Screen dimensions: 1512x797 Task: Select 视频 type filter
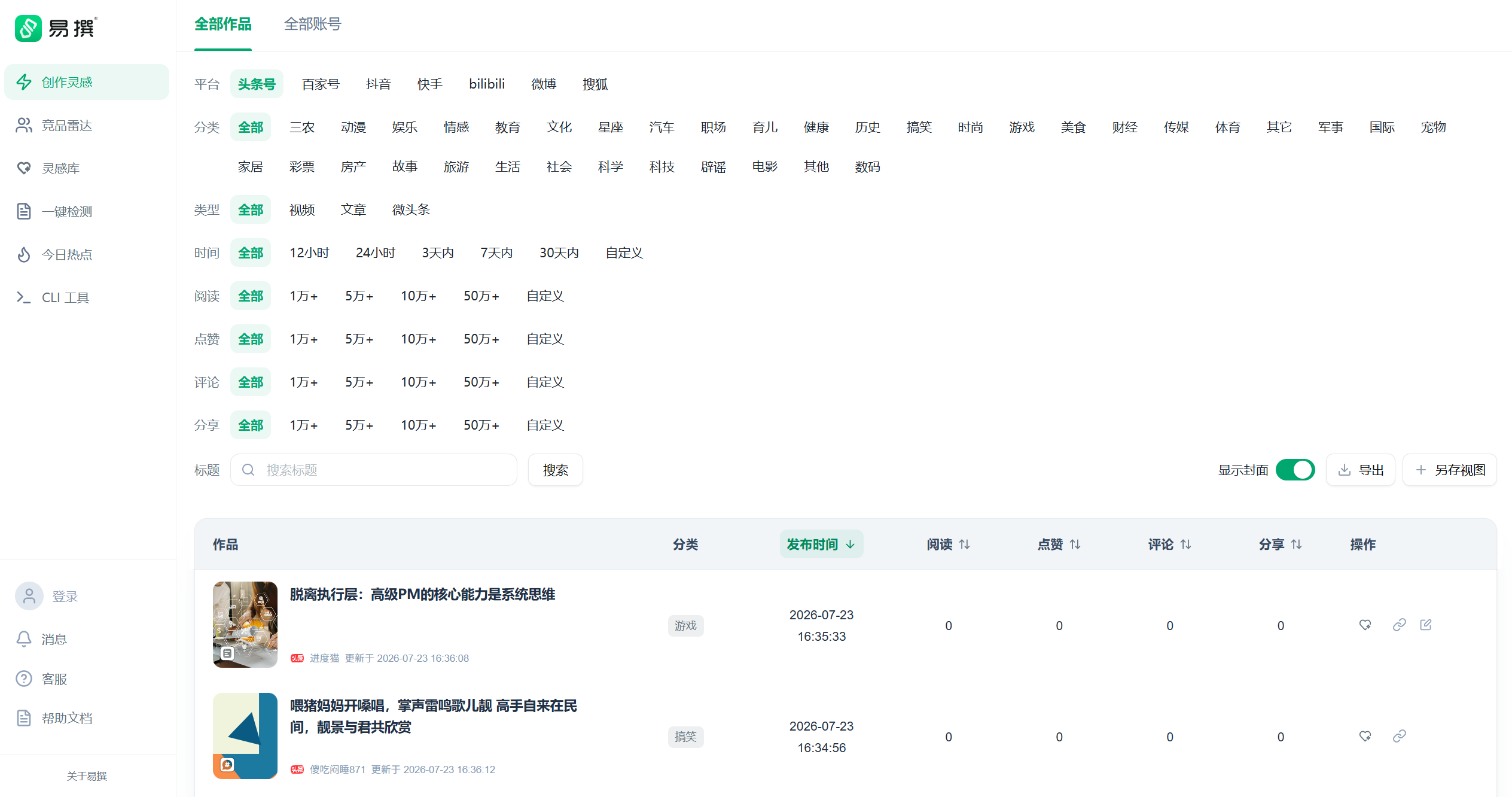pyautogui.click(x=302, y=210)
